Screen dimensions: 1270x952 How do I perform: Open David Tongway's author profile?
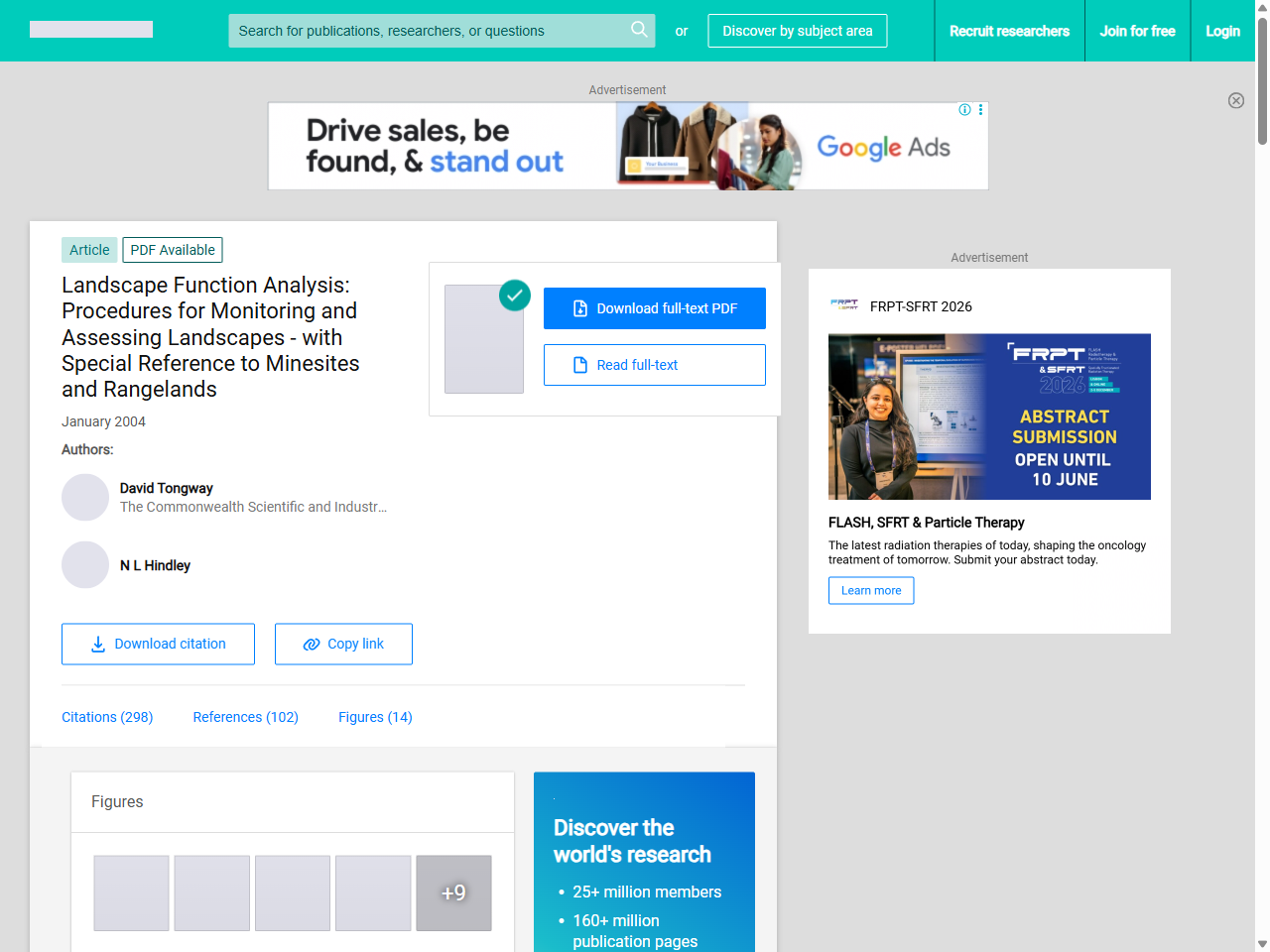point(167,488)
